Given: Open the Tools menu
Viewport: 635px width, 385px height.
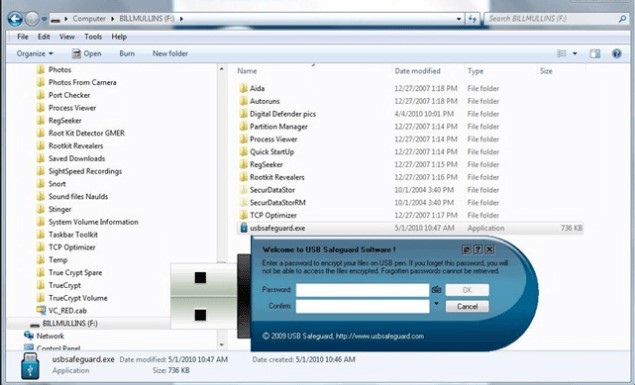Looking at the screenshot, I should point(93,36).
